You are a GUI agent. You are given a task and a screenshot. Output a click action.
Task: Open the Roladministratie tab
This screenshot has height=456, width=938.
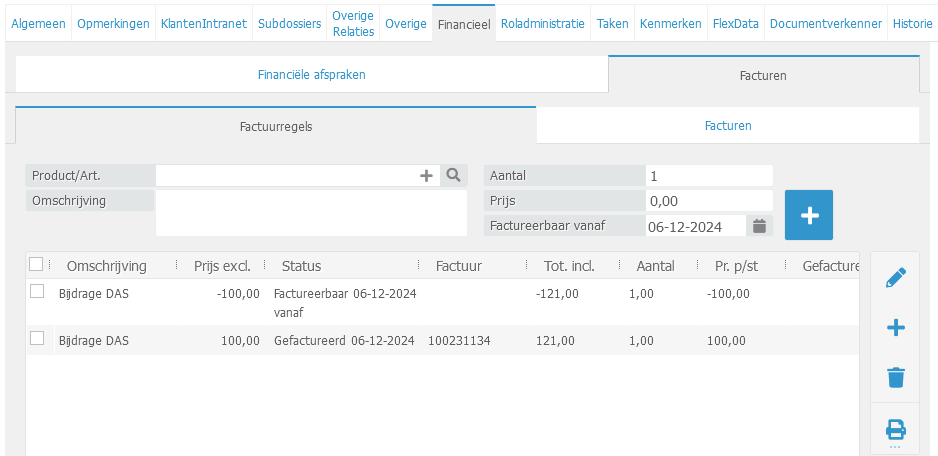pyautogui.click(x=543, y=24)
